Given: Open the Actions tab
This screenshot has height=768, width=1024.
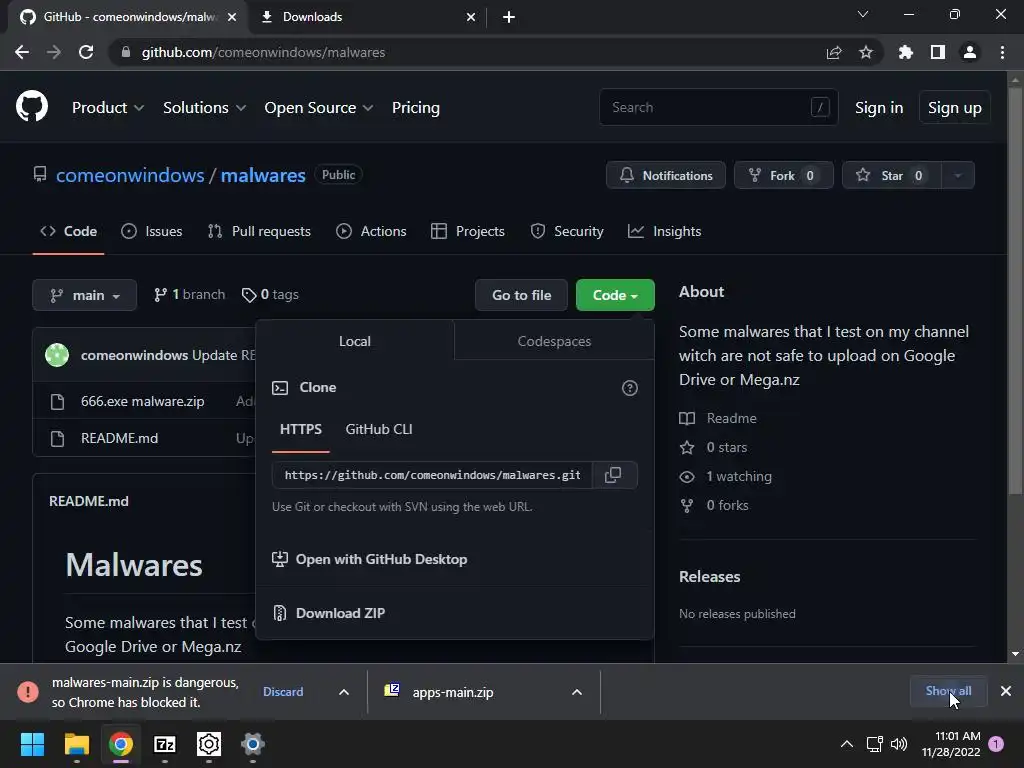Looking at the screenshot, I should tap(371, 231).
